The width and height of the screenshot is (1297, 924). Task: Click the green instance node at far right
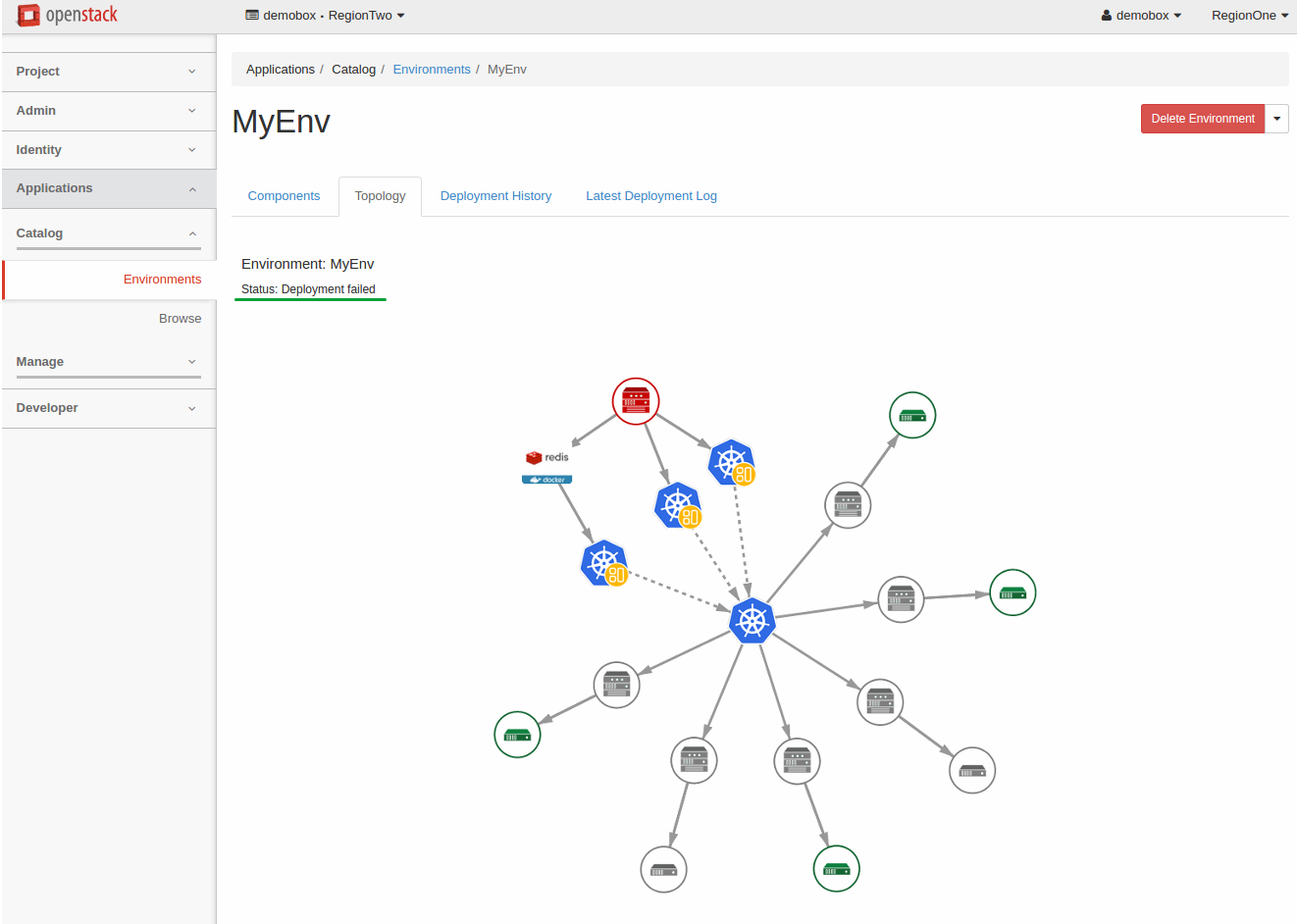click(x=1012, y=592)
